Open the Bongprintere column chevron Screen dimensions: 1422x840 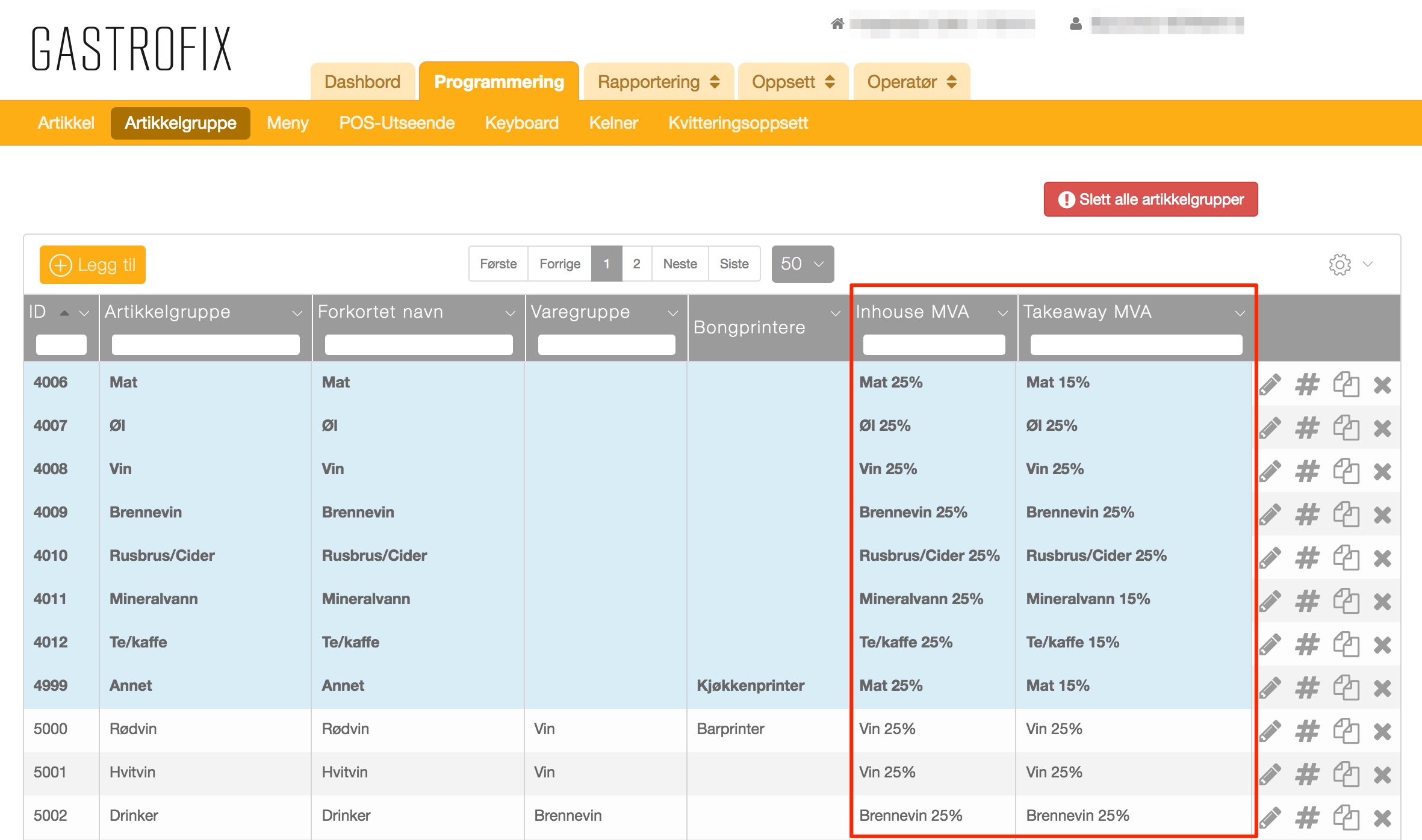pyautogui.click(x=836, y=313)
